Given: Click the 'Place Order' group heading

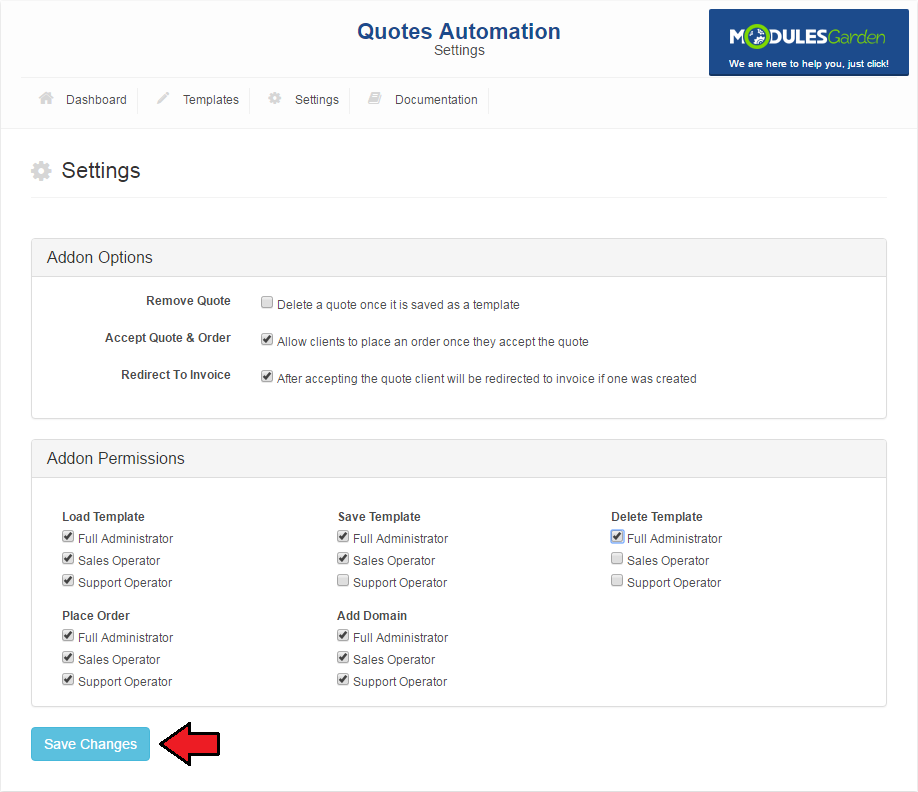Looking at the screenshot, I should pyautogui.click(x=95, y=616).
